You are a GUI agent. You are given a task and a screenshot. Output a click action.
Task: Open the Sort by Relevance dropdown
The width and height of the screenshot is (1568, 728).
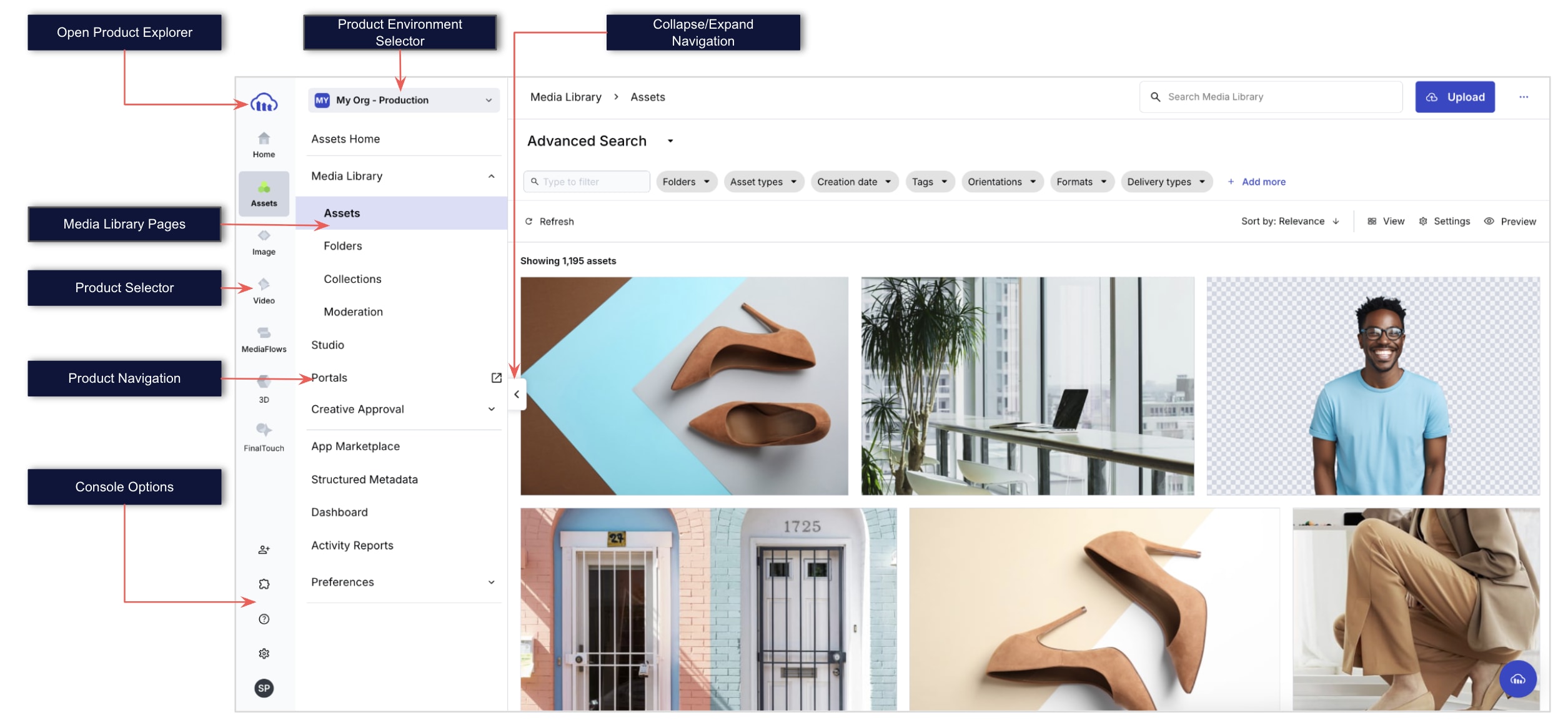1290,221
